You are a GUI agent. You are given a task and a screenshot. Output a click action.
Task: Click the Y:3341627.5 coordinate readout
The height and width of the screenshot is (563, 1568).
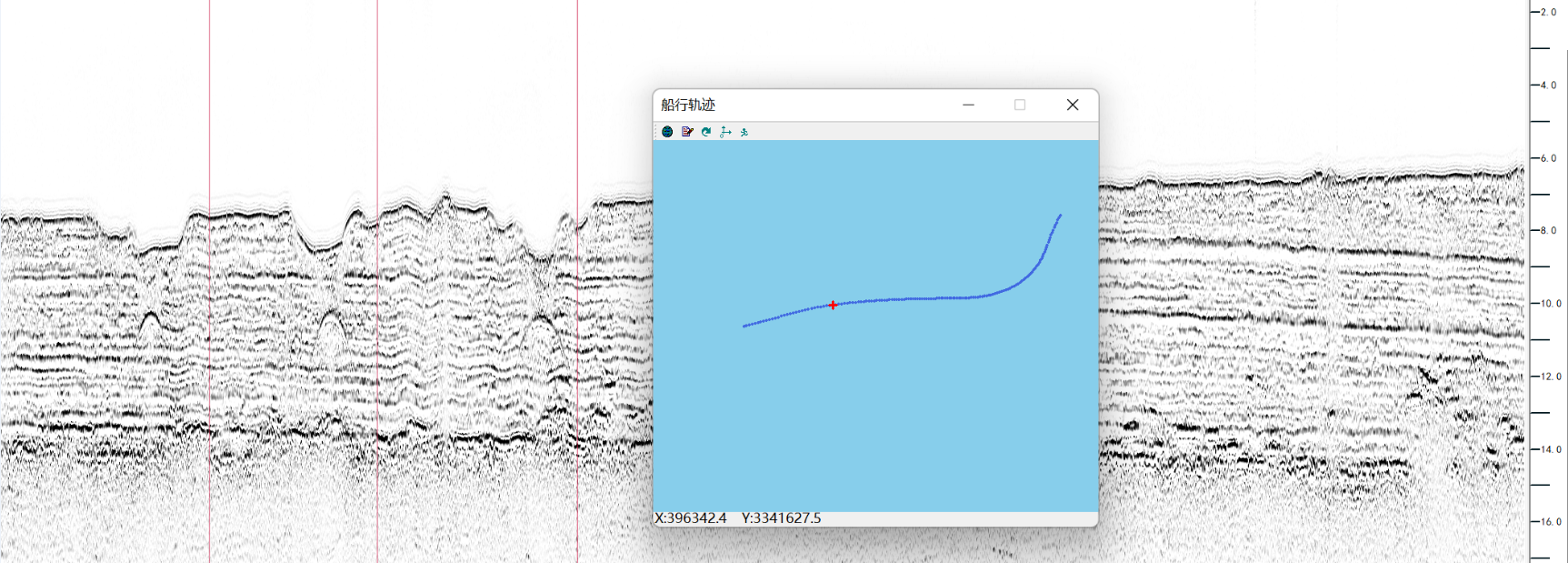coord(781,518)
